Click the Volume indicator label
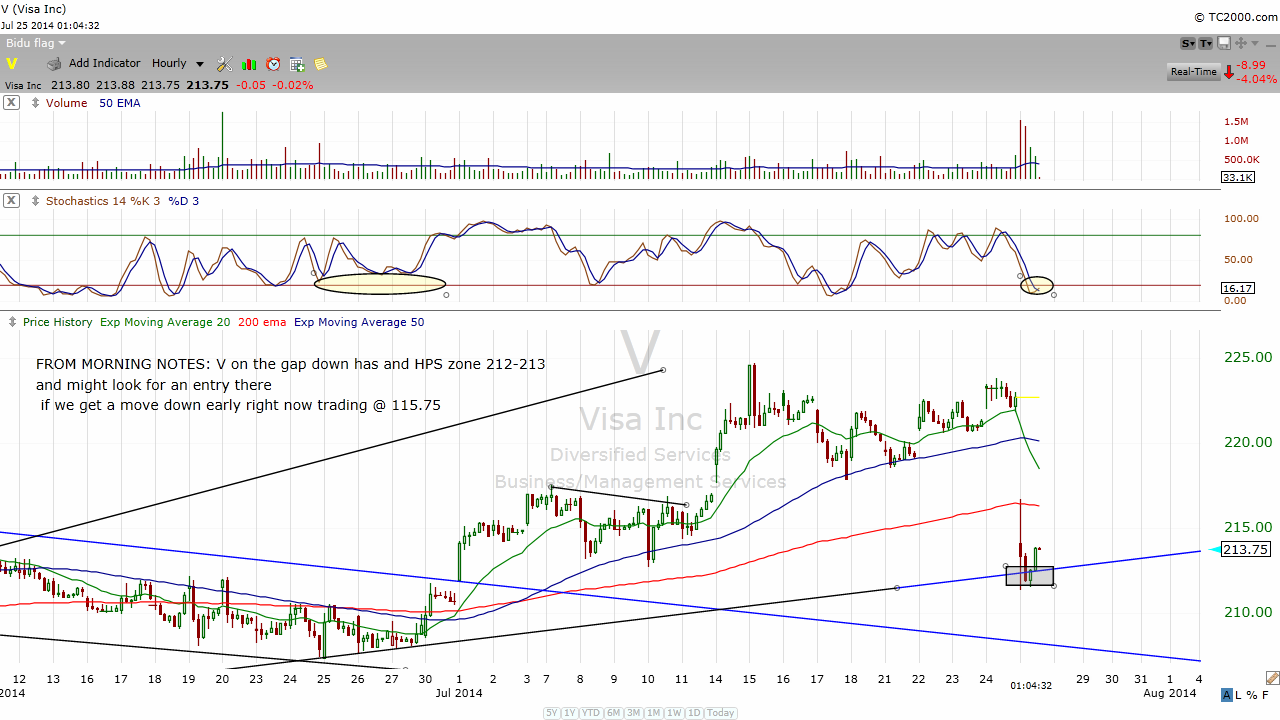 (x=66, y=103)
